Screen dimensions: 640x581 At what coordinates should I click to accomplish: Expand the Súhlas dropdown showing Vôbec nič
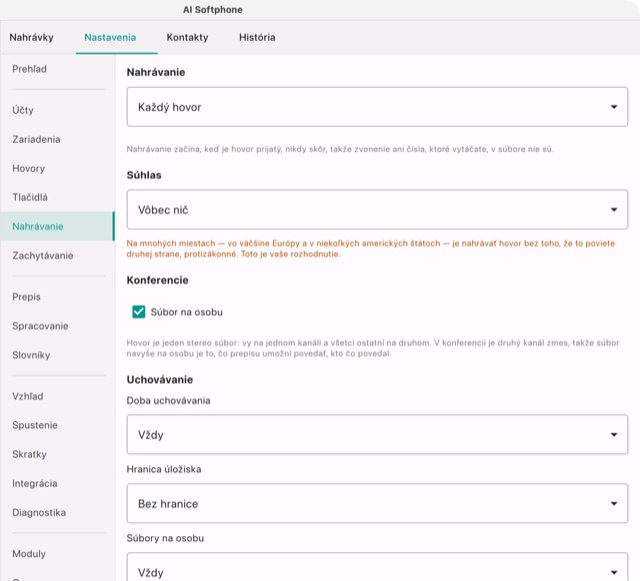377,209
